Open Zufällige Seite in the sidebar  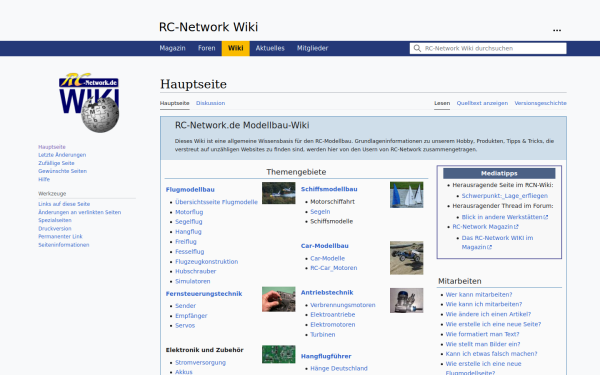(x=56, y=163)
